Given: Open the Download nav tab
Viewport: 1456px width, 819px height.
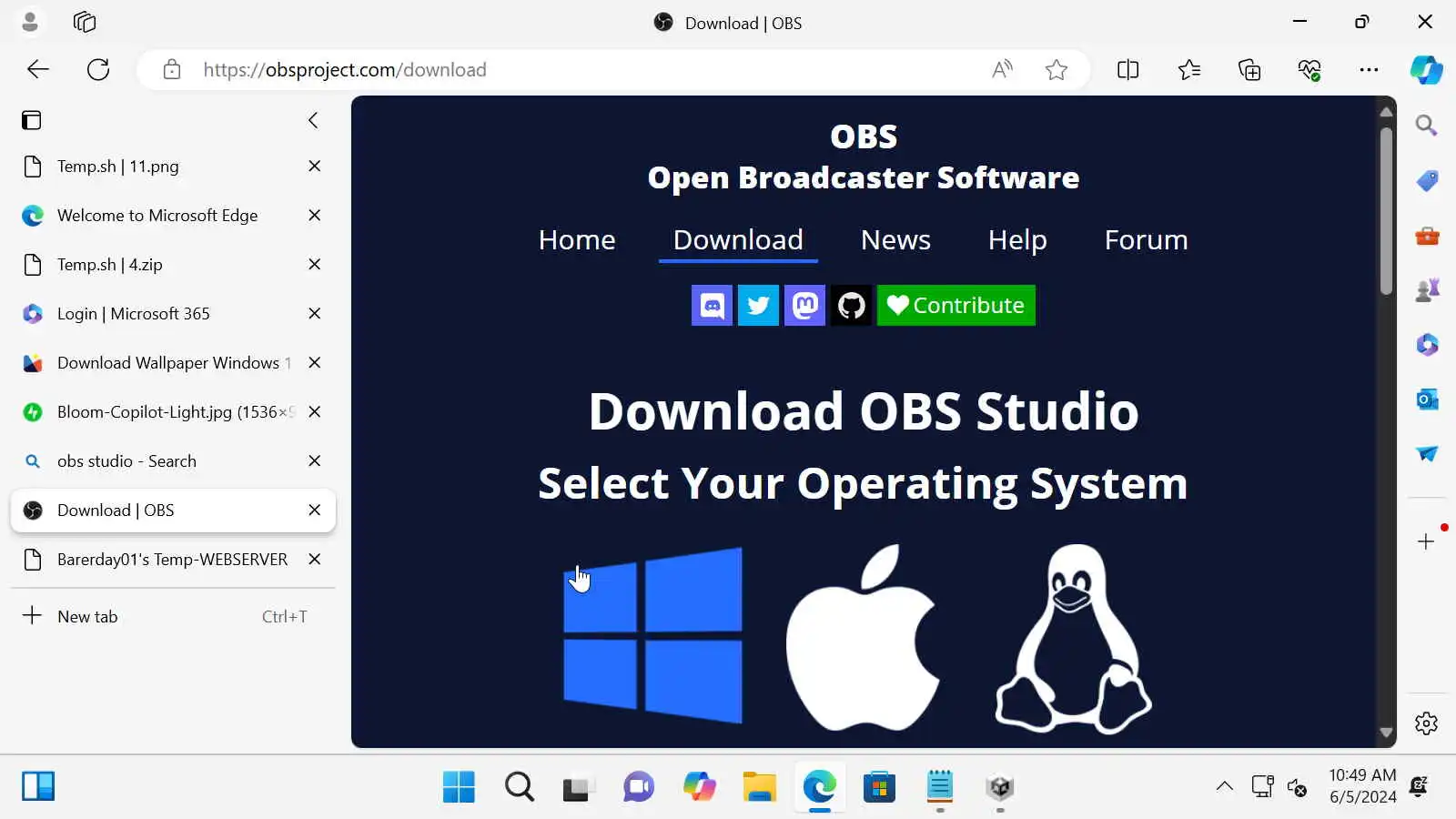Looking at the screenshot, I should pos(738,239).
